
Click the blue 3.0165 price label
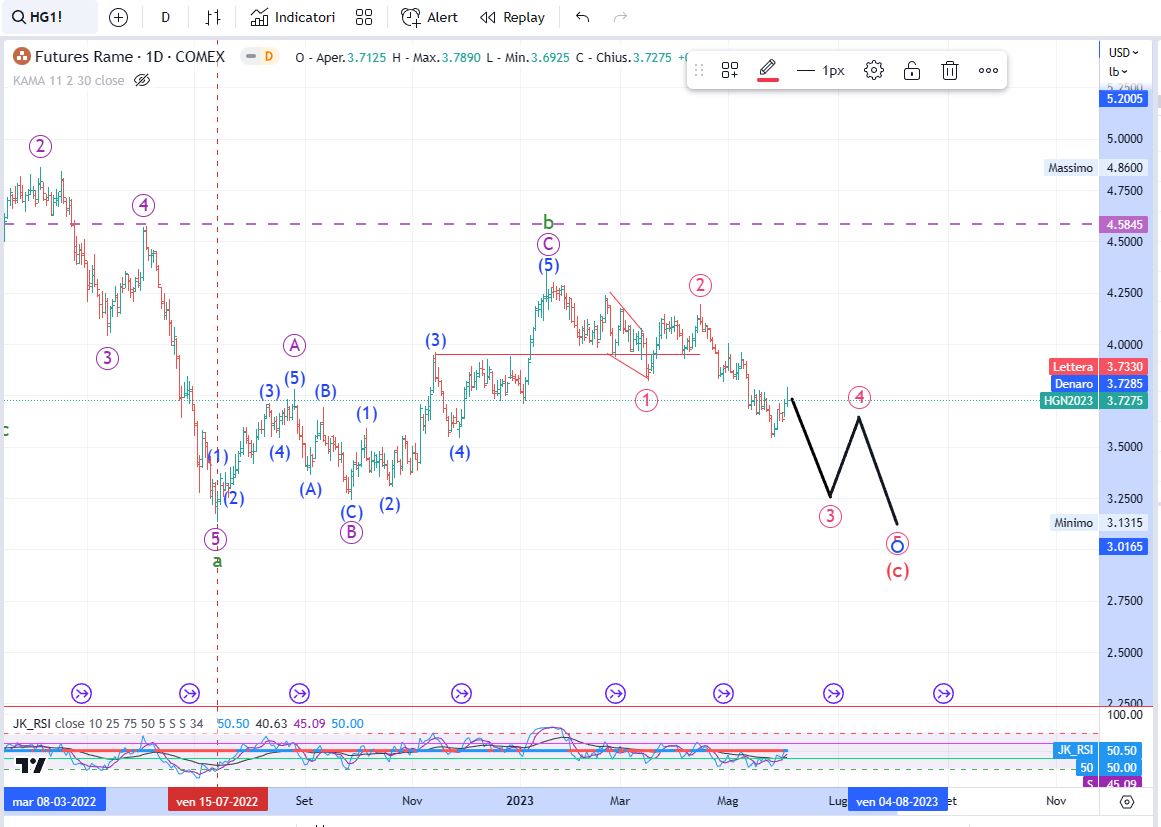pos(1124,546)
